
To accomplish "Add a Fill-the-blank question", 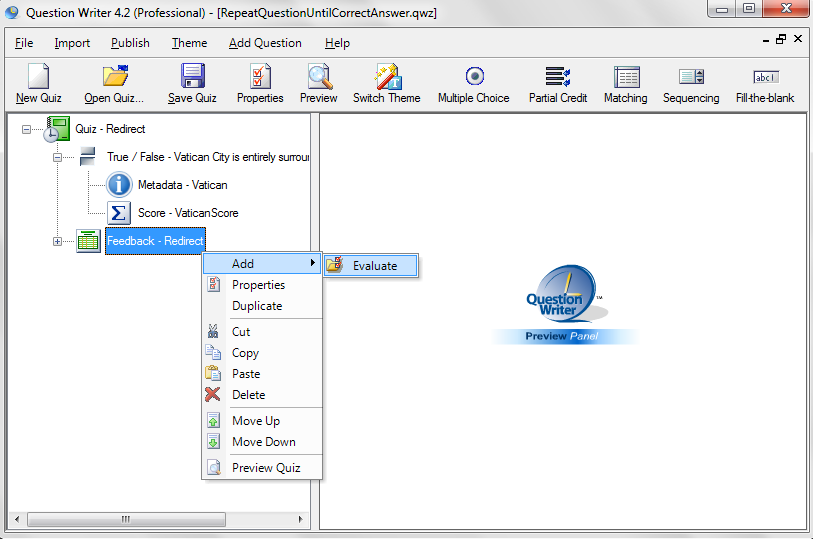I will click(x=766, y=77).
